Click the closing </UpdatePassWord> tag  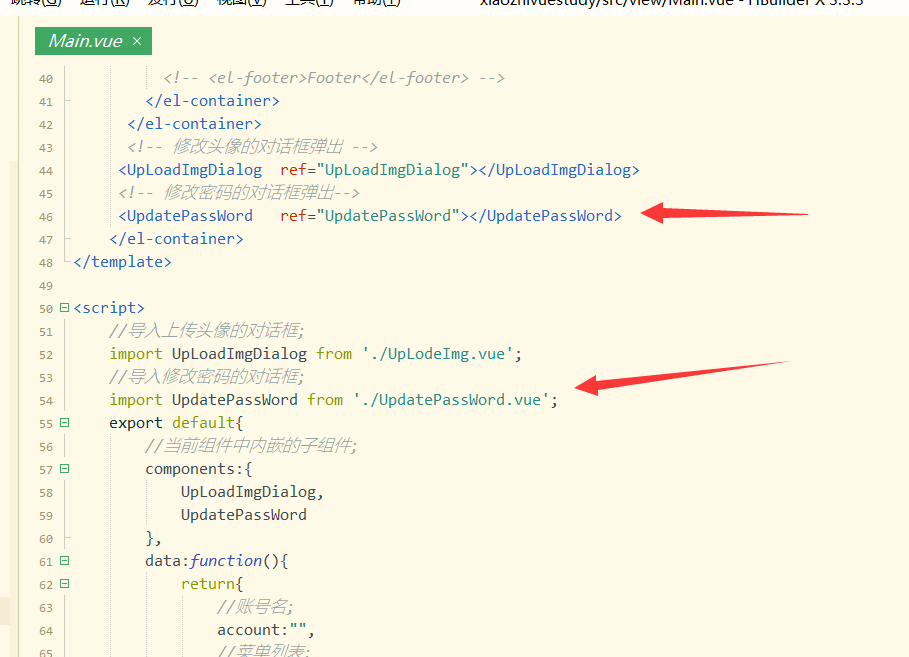tap(546, 216)
